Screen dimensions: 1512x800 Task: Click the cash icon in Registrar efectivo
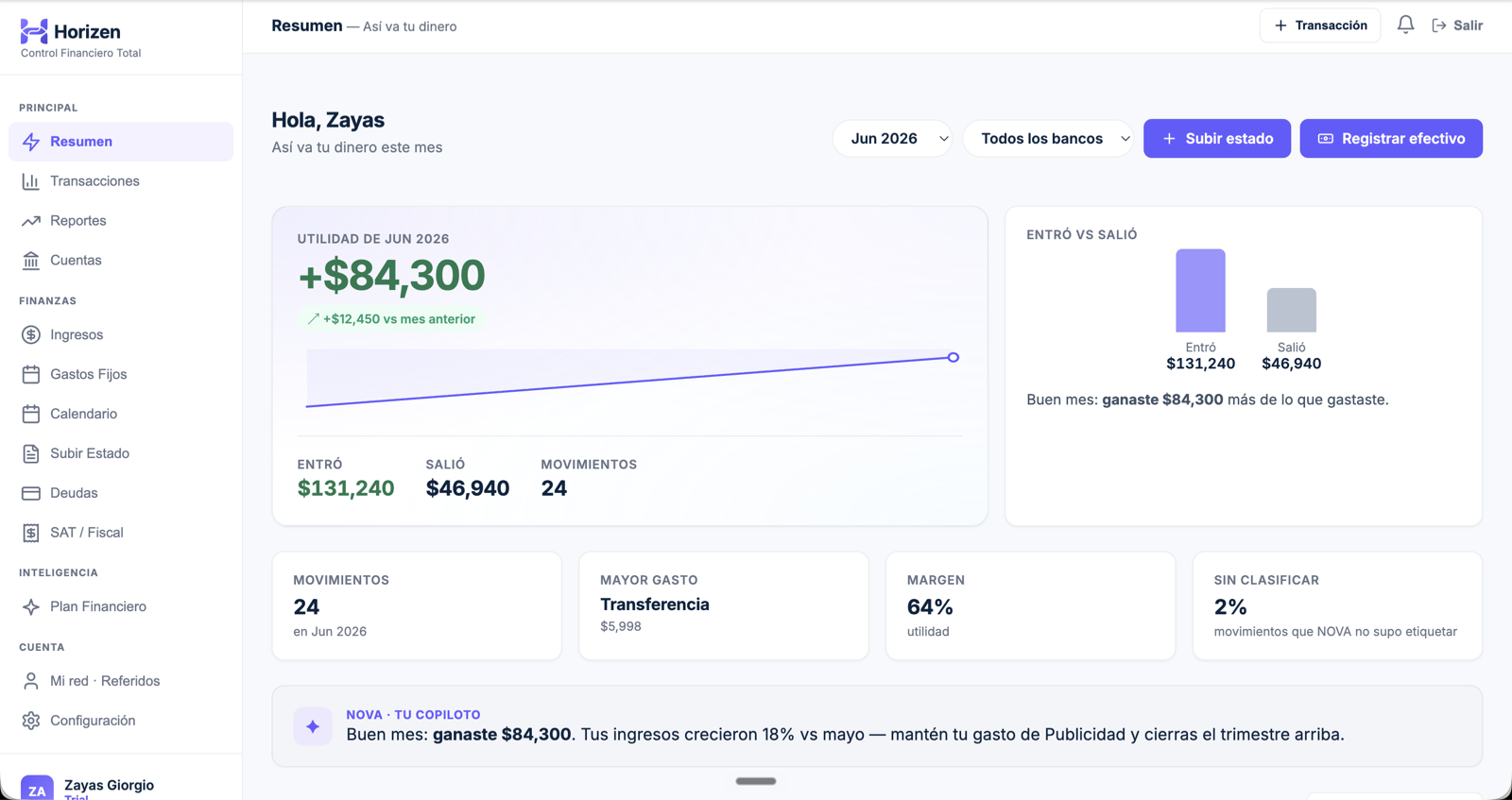coord(1326,139)
